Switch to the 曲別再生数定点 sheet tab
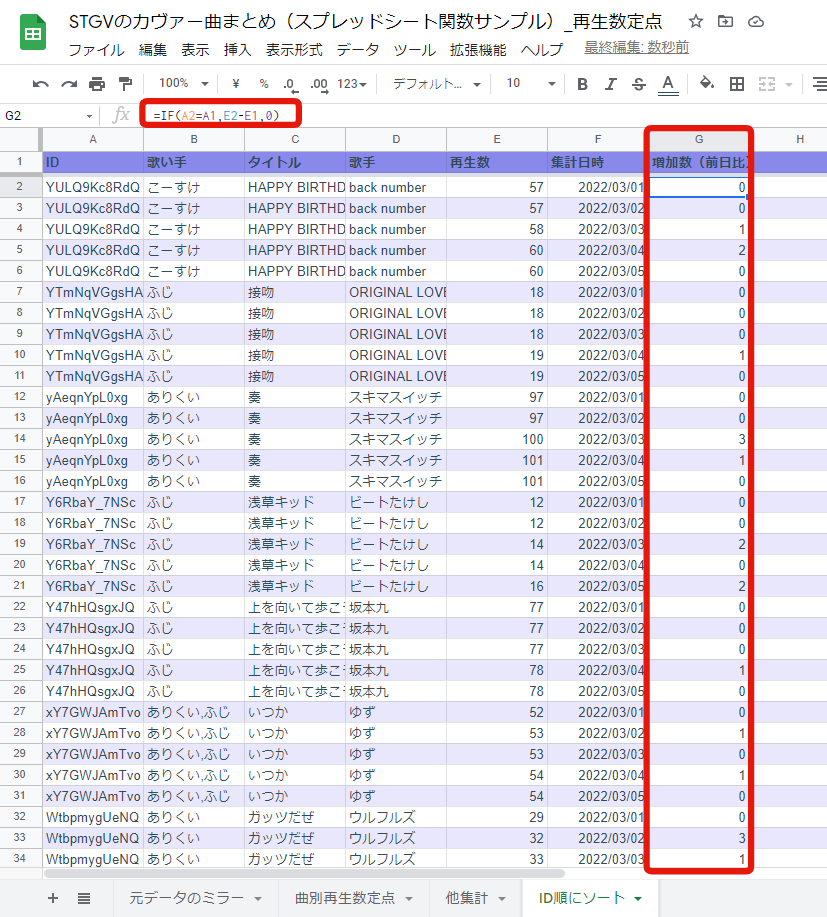Image resolution: width=827 pixels, height=917 pixels. 346,898
